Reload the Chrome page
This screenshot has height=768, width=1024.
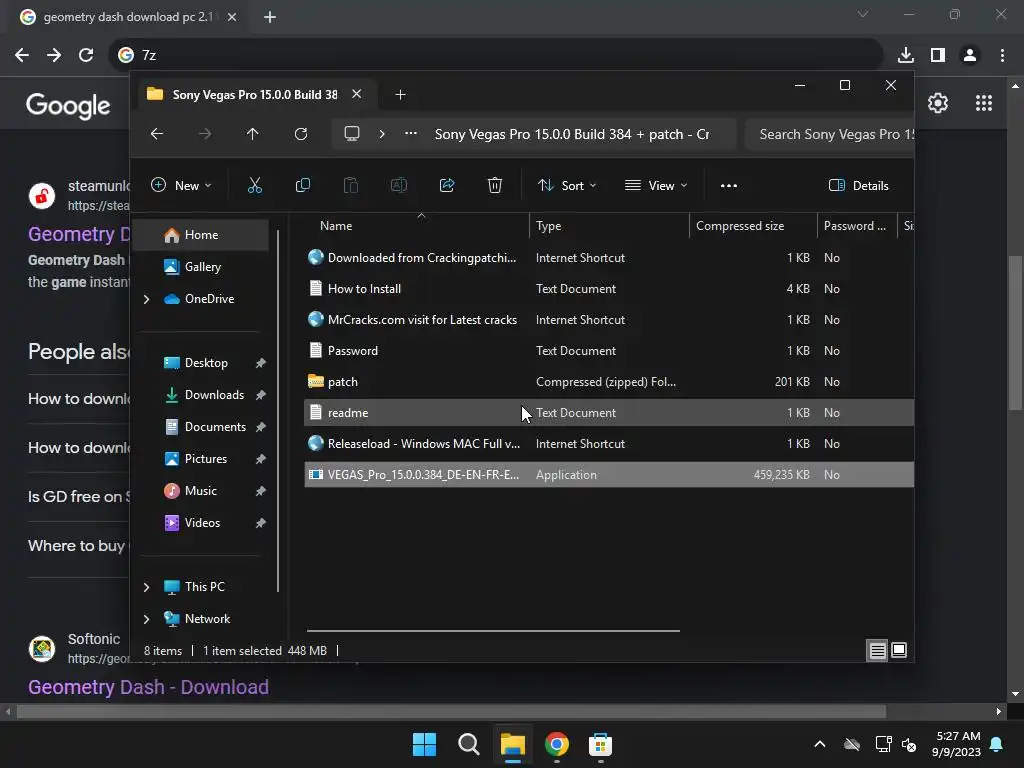click(x=86, y=55)
